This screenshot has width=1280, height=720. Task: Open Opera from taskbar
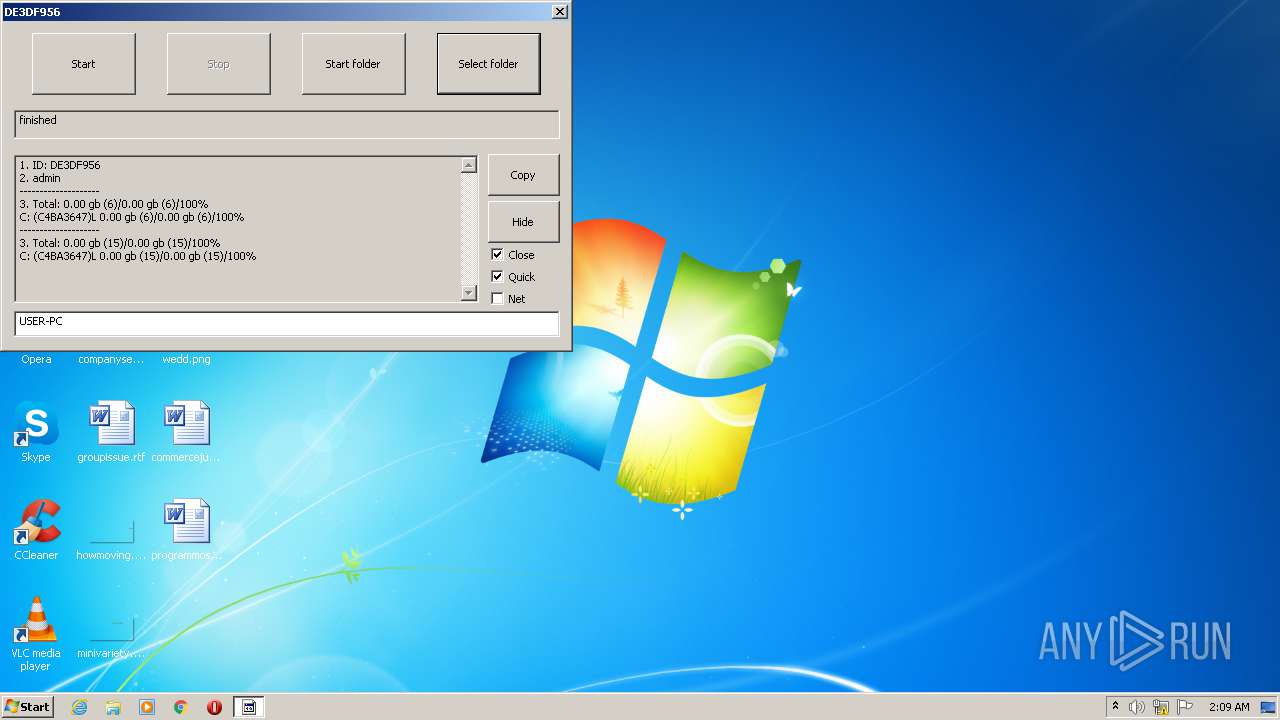click(x=214, y=707)
